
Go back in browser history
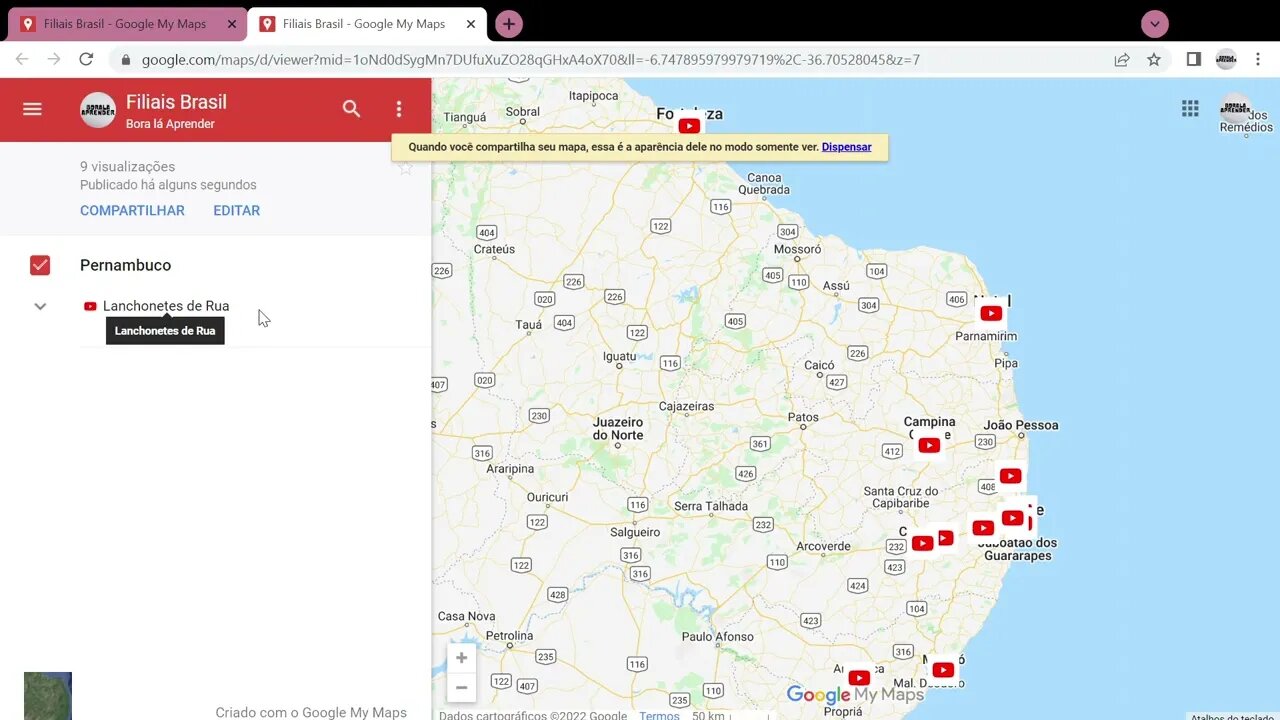pos(22,60)
